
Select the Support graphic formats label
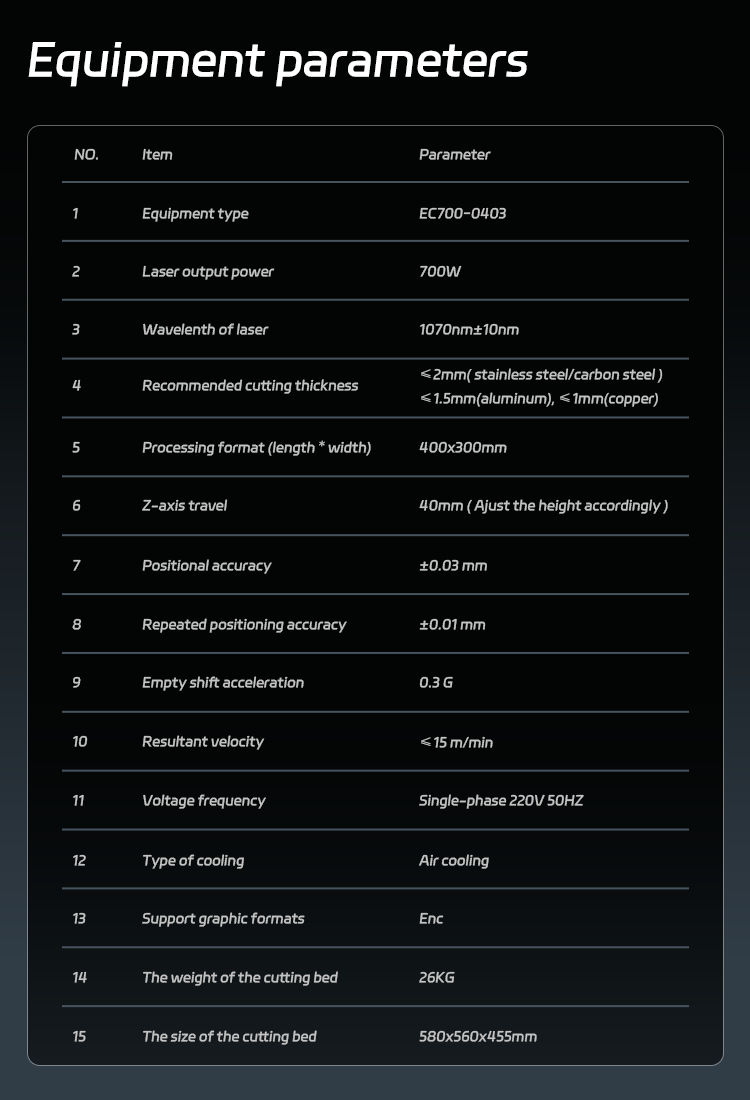point(223,919)
